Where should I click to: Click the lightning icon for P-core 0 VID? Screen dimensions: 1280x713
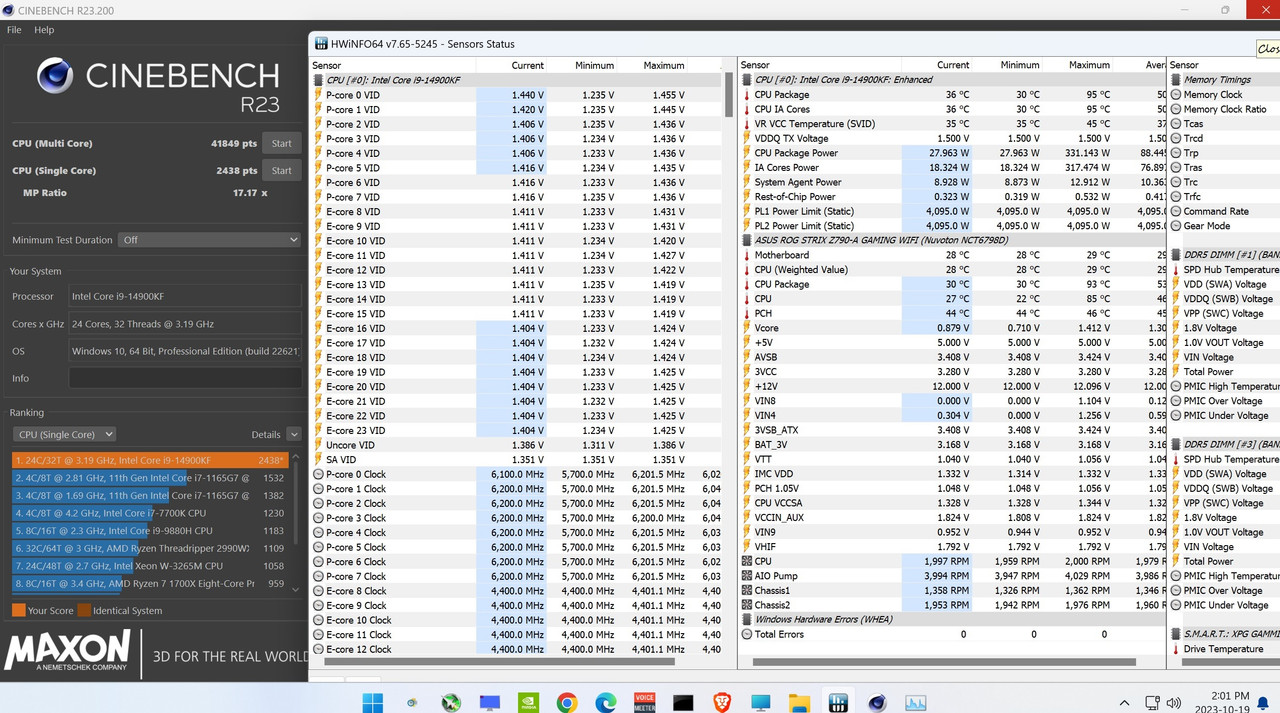coord(319,95)
